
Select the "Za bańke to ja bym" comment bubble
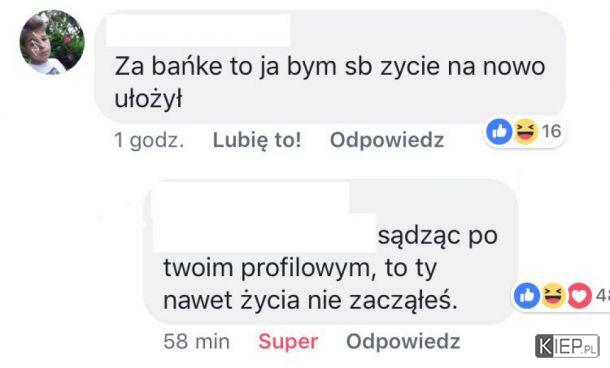pyautogui.click(x=330, y=67)
